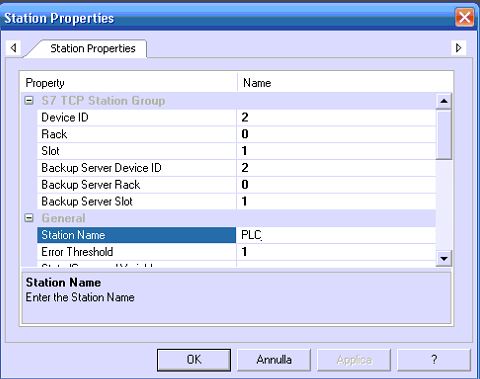Confirm with the OK button
480x379 pixels.
(x=194, y=360)
